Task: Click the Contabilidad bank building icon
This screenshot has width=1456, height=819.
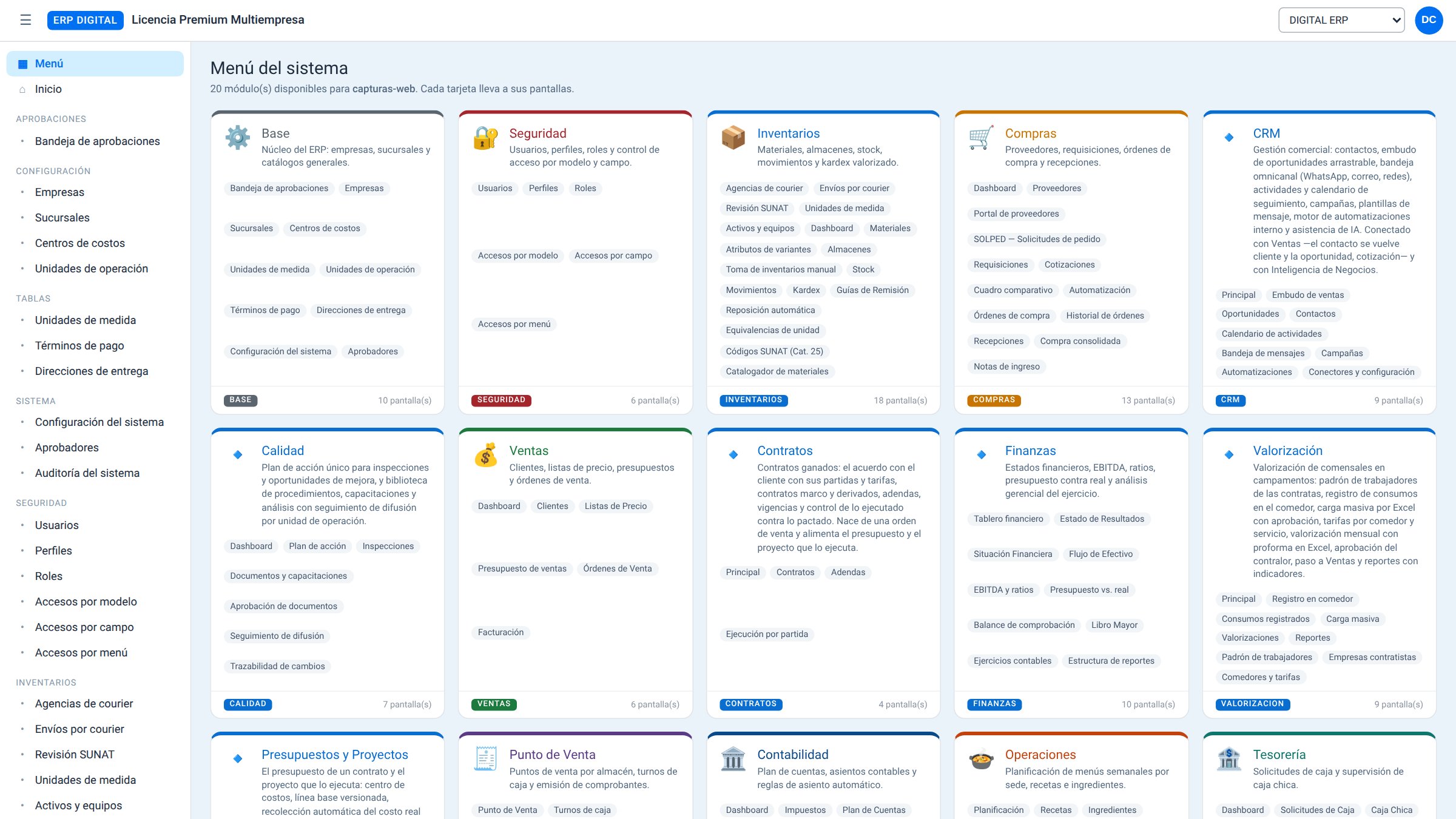Action: (733, 759)
